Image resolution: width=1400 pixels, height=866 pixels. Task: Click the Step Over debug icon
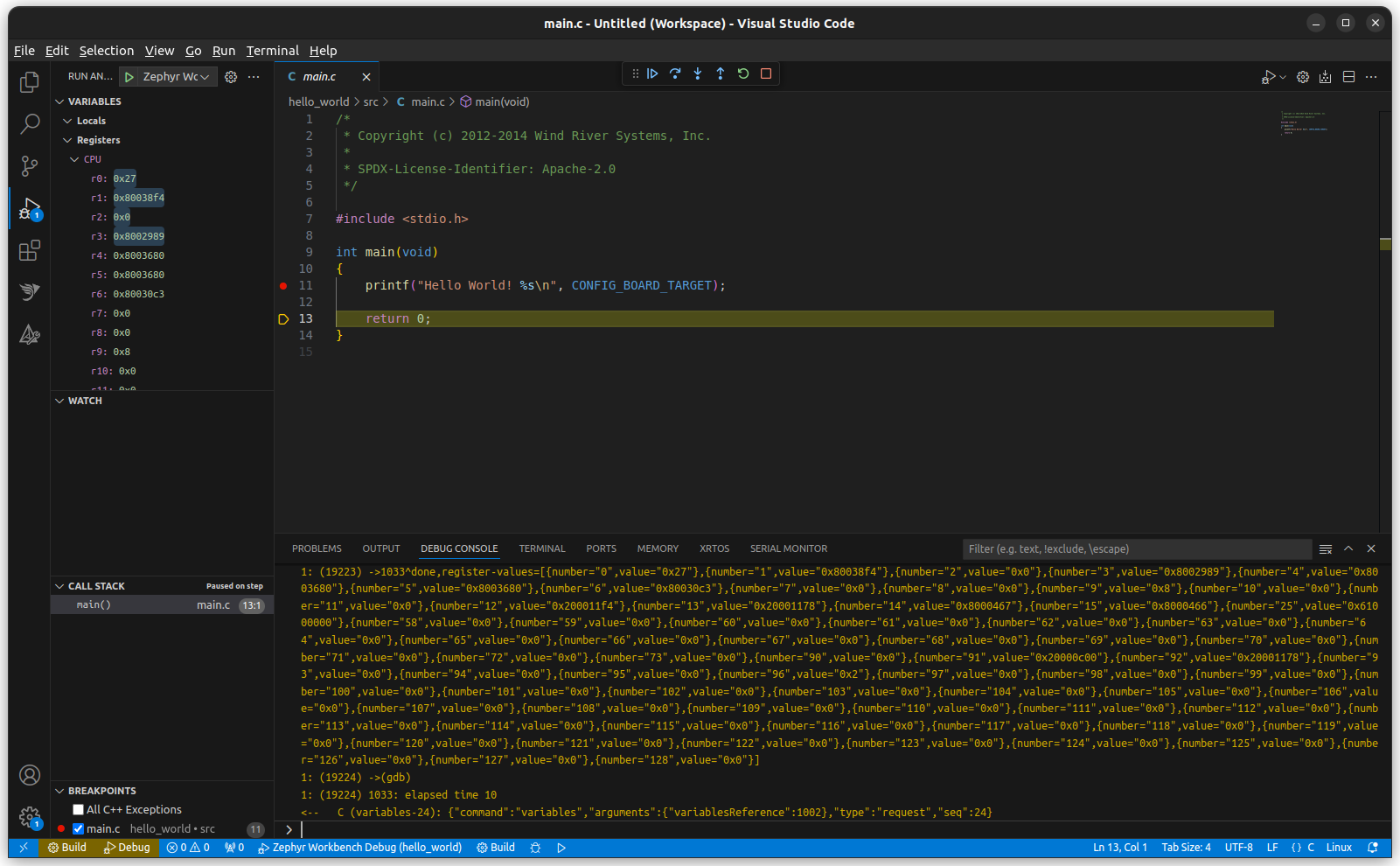pos(675,73)
